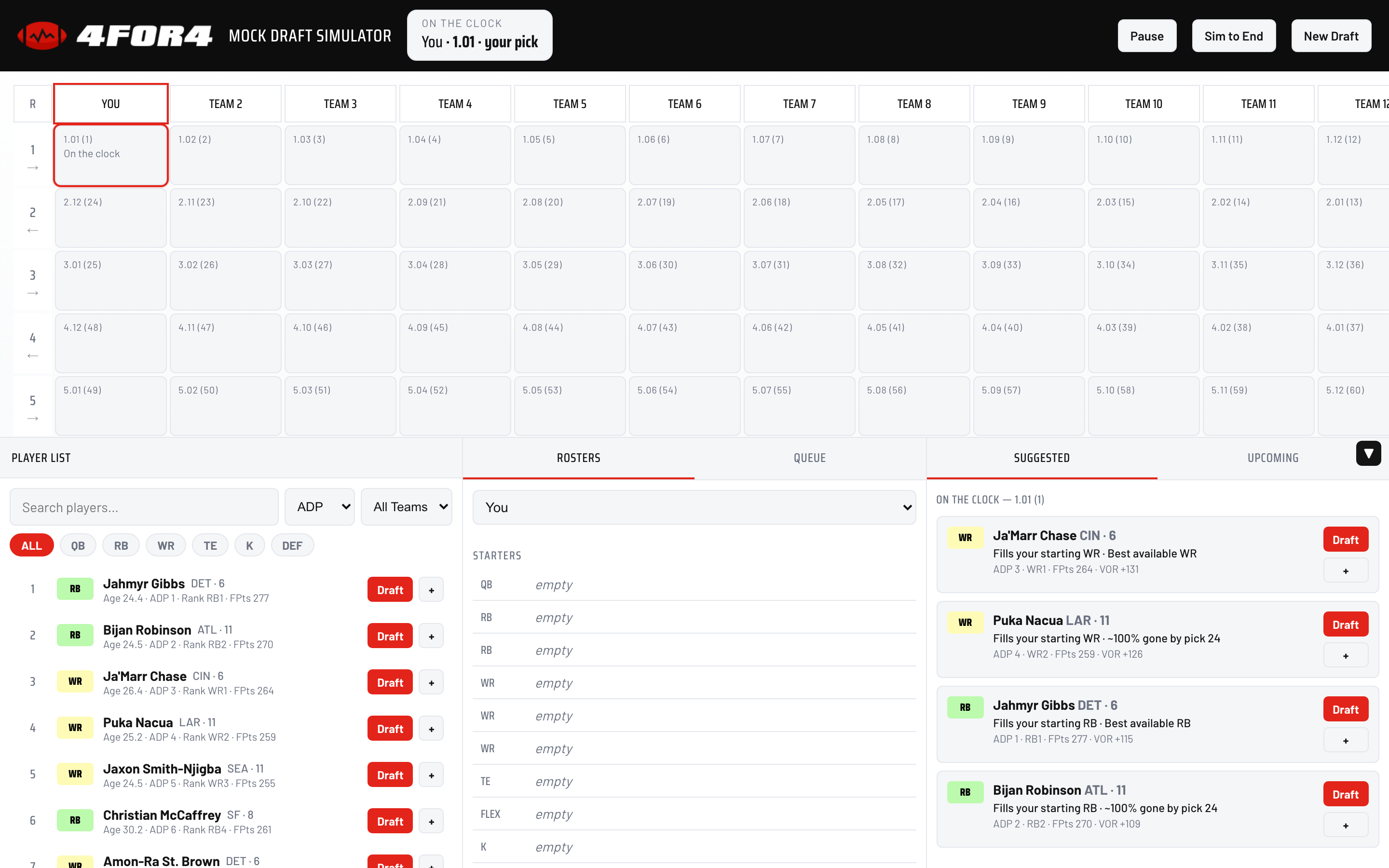Click Sim to End button
This screenshot has height=868, width=1389.
coord(1233,36)
